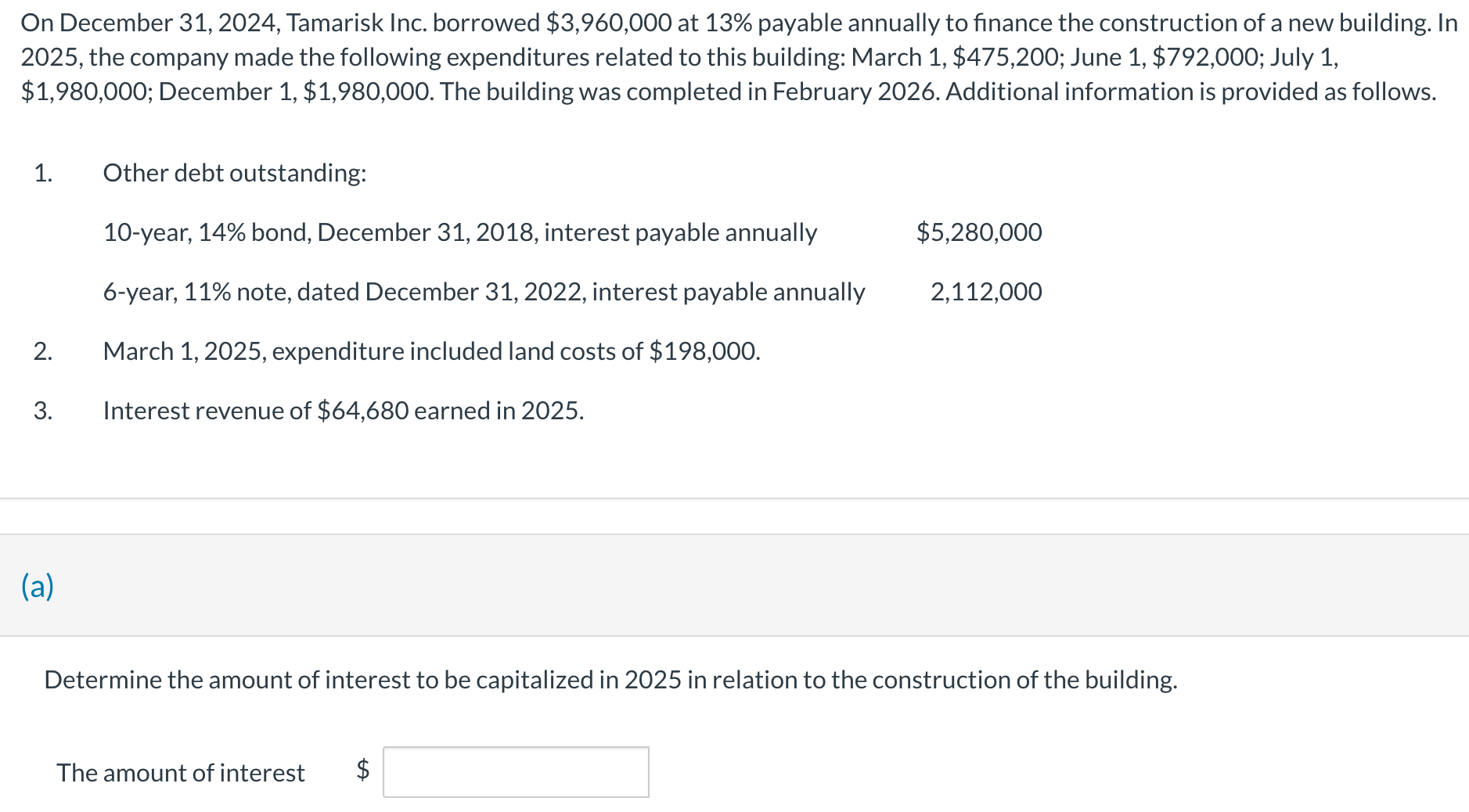This screenshot has width=1469, height=812.
Task: Click the dollar sign before the input box
Action: click(362, 770)
